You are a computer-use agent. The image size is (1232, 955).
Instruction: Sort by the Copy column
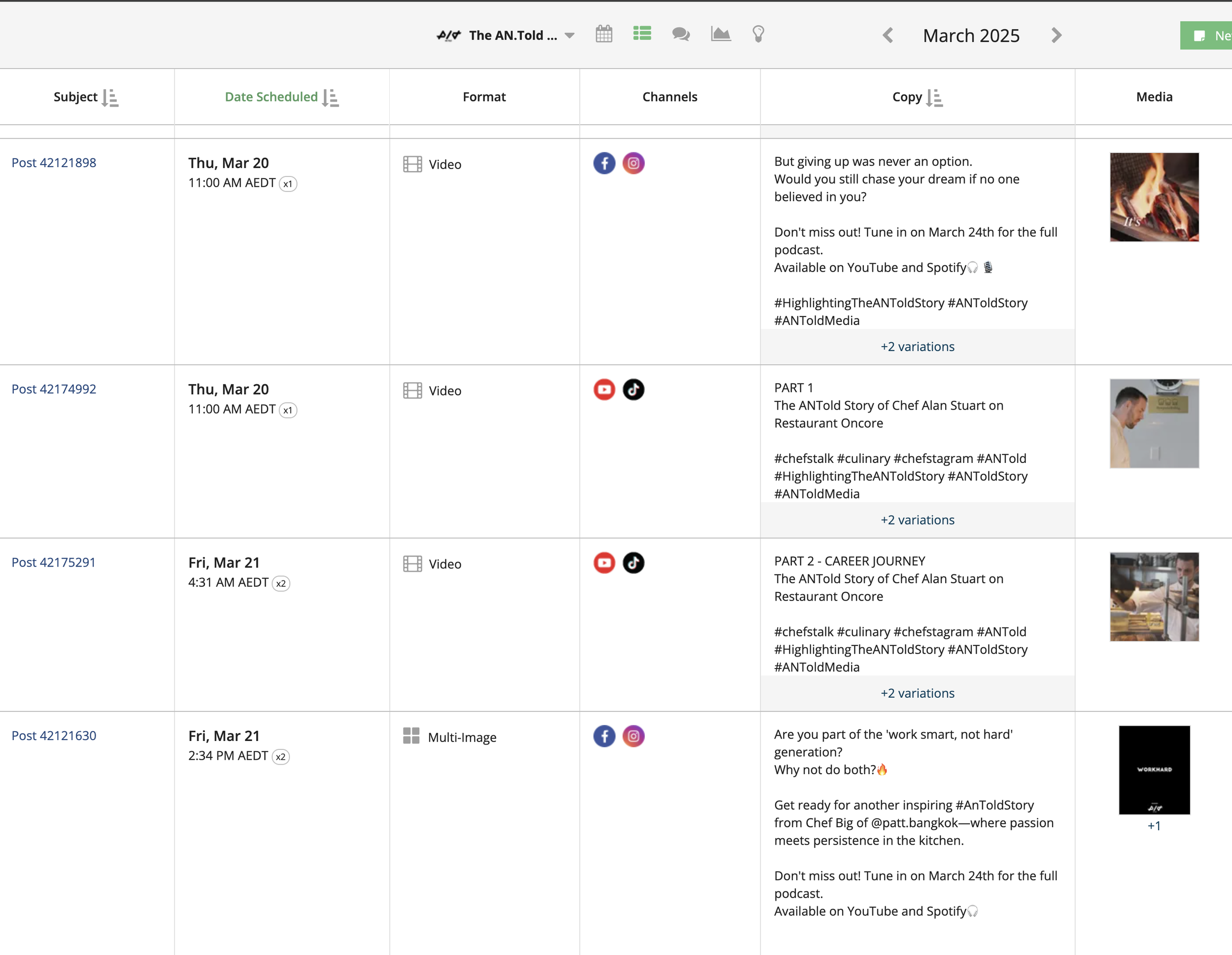[x=936, y=97]
